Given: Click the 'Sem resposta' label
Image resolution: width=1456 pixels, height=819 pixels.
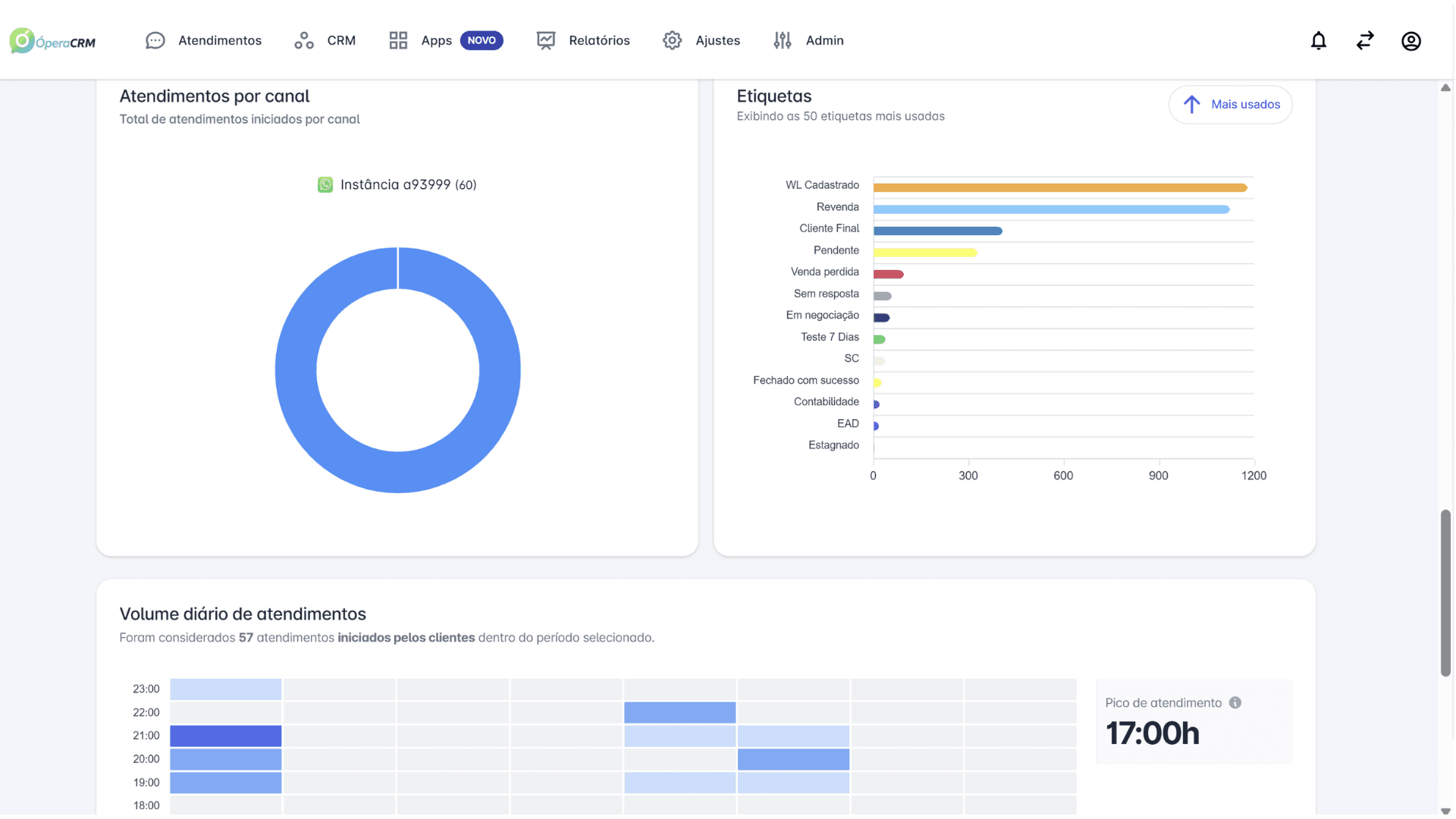Looking at the screenshot, I should tap(827, 294).
